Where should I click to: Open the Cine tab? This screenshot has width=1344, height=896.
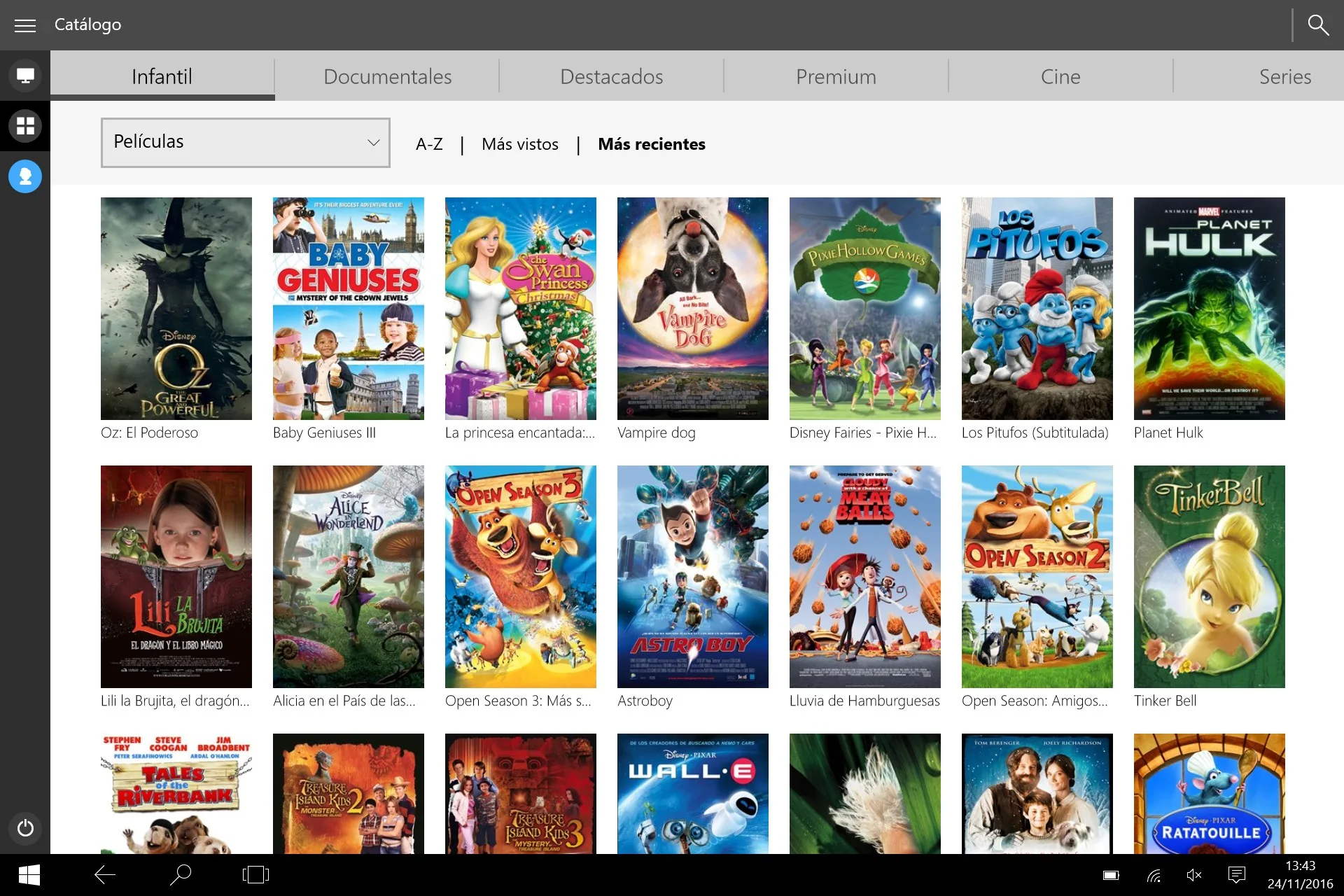(1060, 76)
